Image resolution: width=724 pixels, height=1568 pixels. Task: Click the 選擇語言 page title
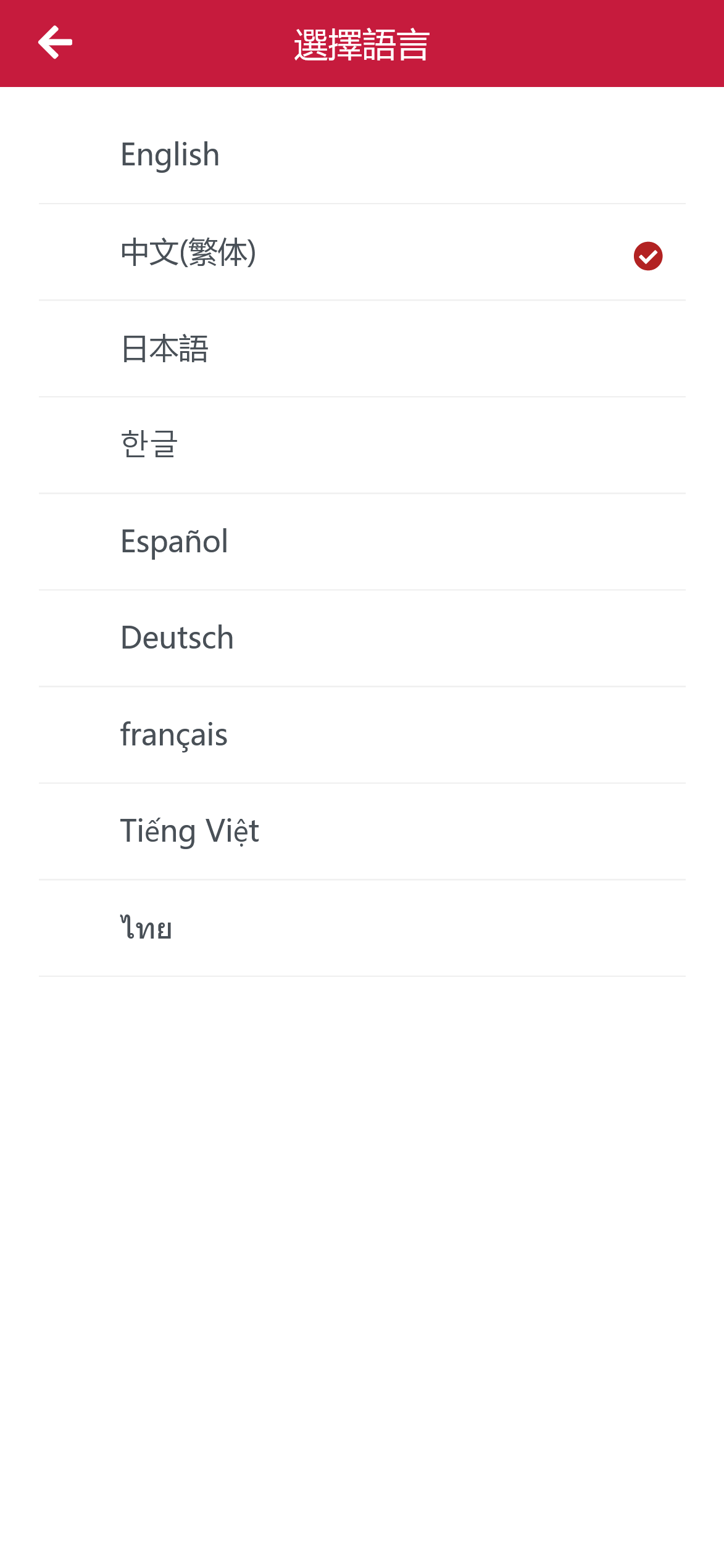click(x=362, y=44)
